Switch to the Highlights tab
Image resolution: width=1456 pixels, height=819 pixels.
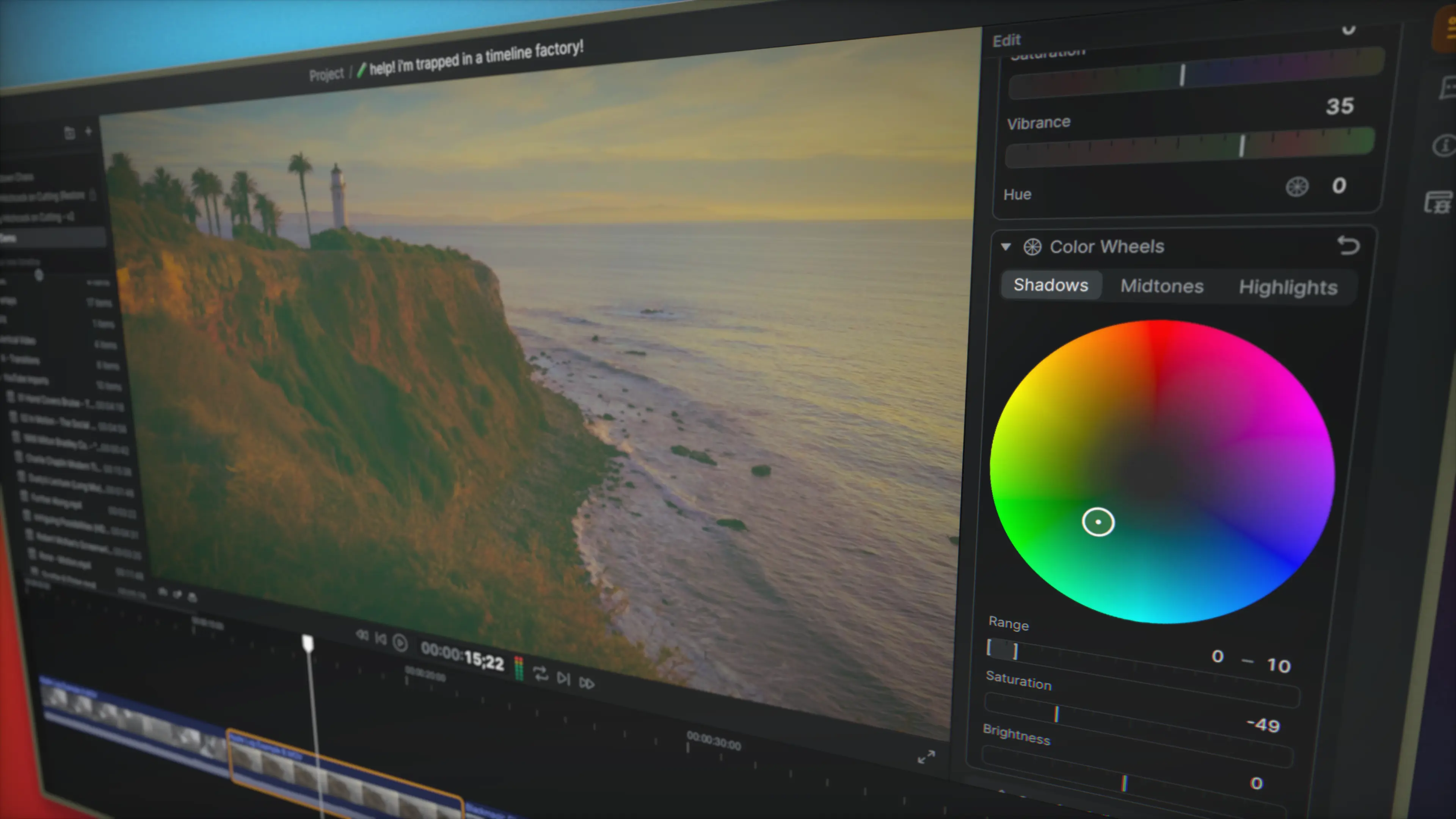point(1288,287)
